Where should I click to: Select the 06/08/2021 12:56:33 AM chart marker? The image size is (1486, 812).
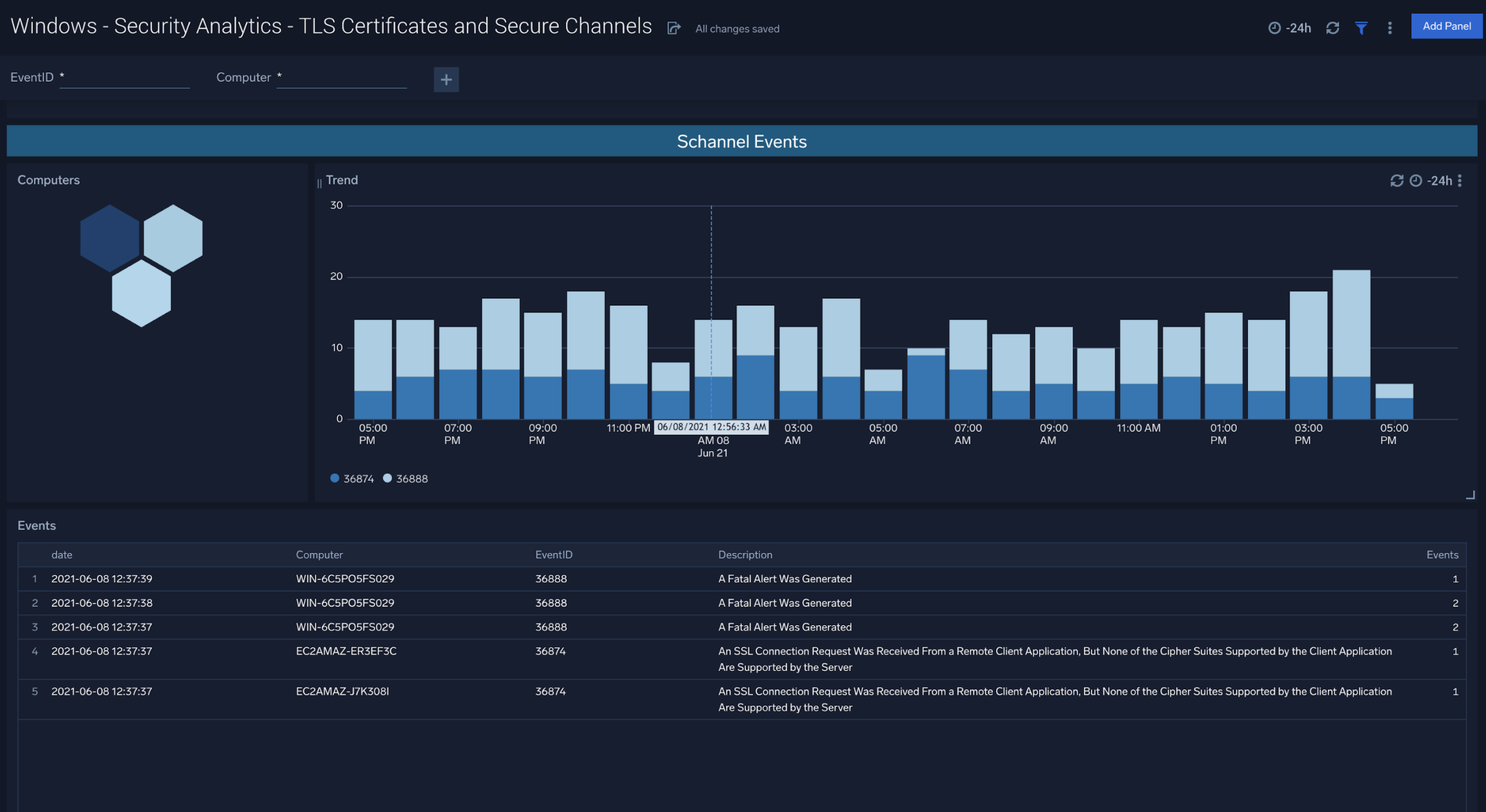(712, 427)
